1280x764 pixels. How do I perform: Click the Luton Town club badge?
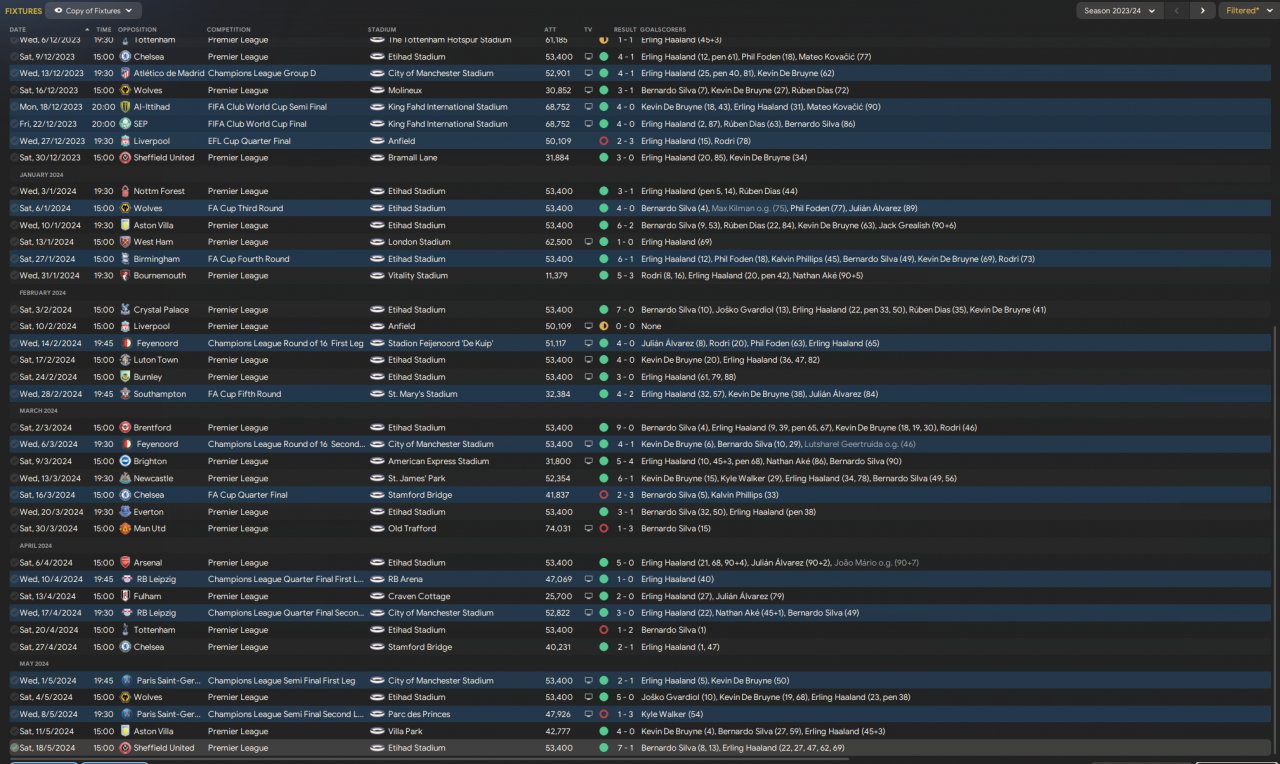coord(125,360)
